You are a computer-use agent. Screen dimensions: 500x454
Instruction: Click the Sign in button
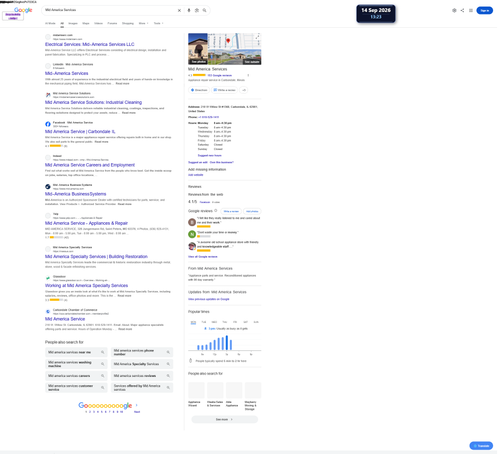pos(484,10)
